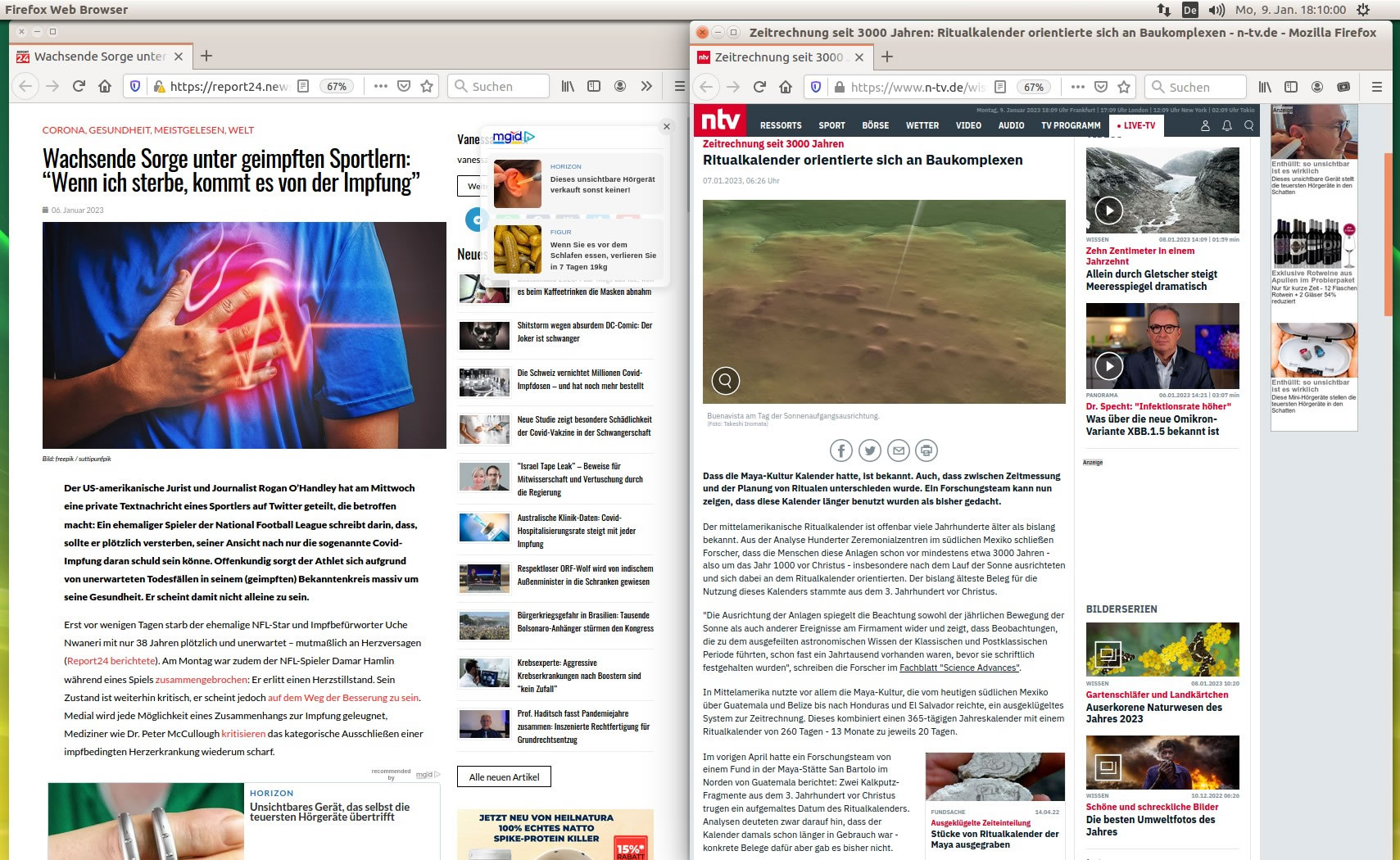Open article Die Schweiz vernichtet Millionen Covid-Impfdosen
The width and height of the screenshot is (1400, 860).
point(580,379)
